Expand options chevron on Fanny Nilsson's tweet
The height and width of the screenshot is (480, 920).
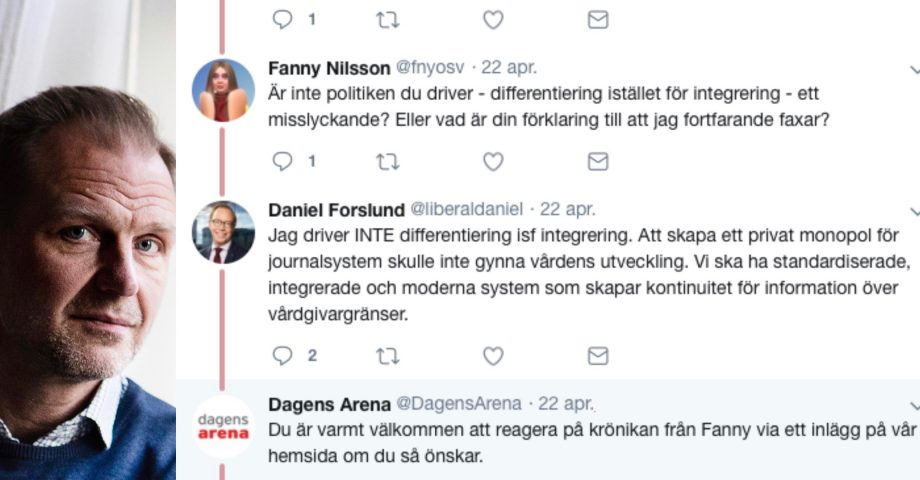[x=914, y=69]
